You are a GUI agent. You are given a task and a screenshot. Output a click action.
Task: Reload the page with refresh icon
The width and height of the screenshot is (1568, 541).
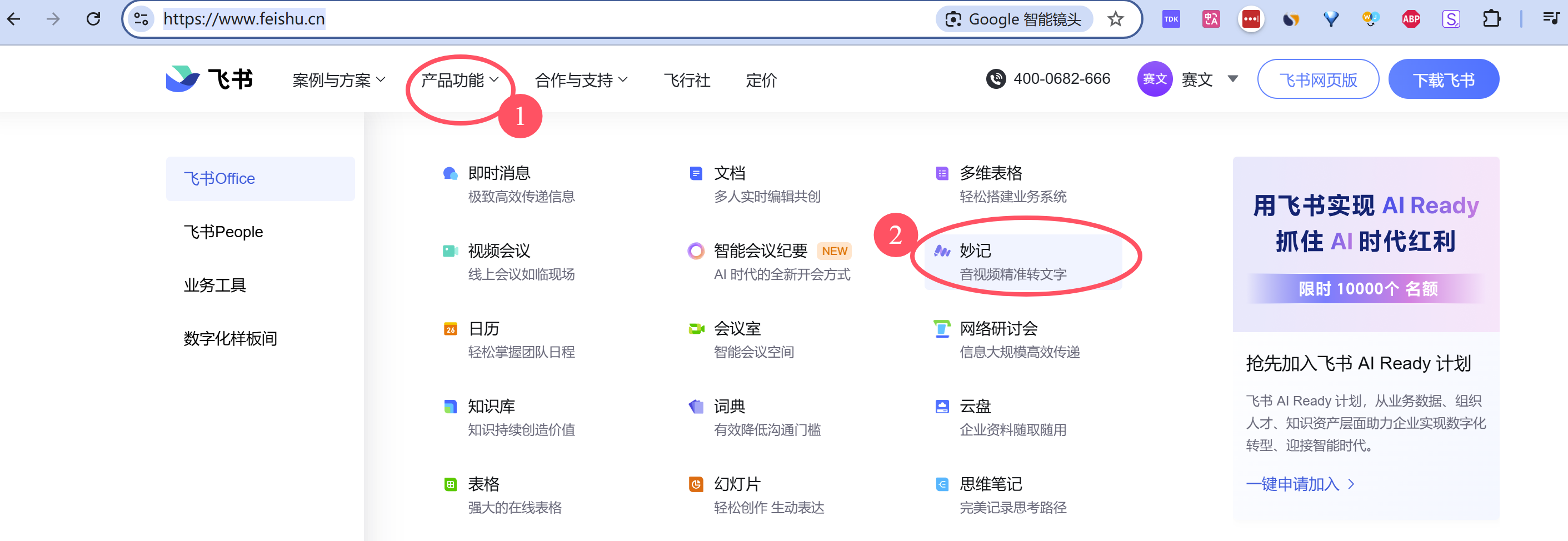click(x=94, y=19)
